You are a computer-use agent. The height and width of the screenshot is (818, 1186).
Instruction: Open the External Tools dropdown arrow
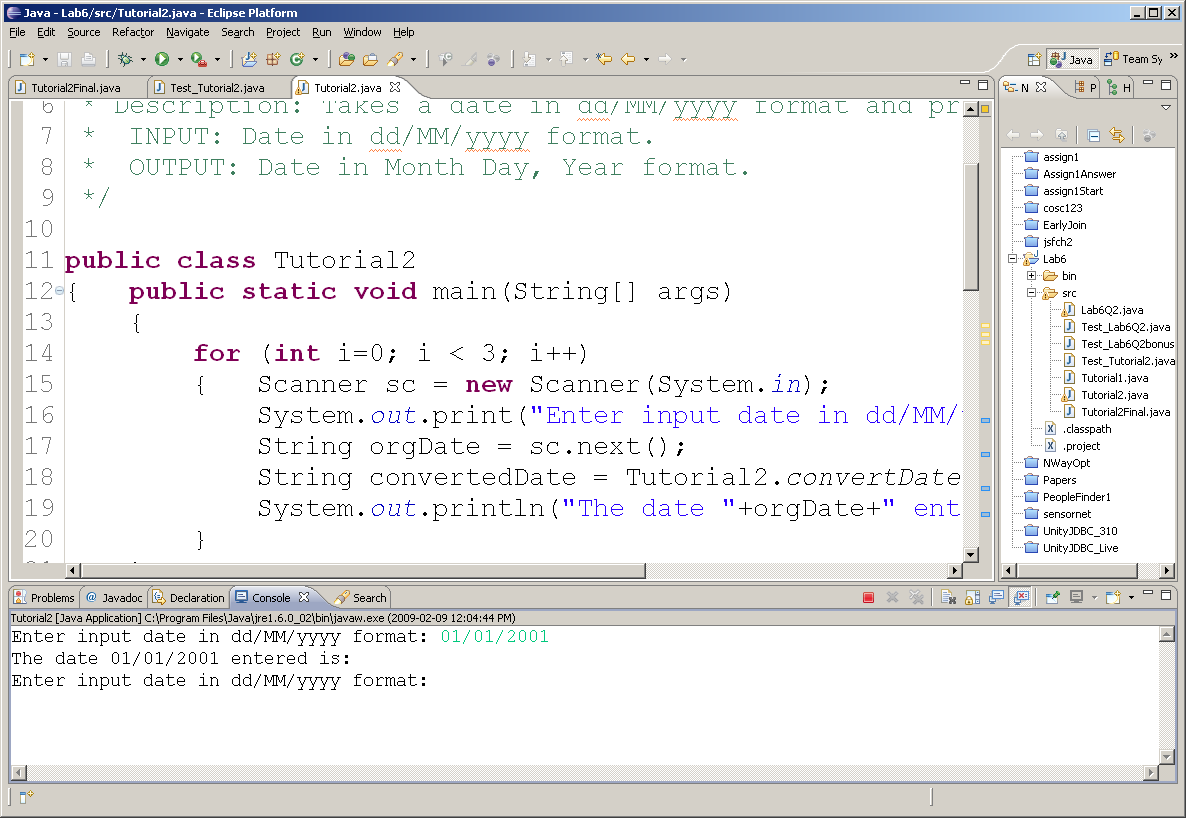(x=217, y=59)
